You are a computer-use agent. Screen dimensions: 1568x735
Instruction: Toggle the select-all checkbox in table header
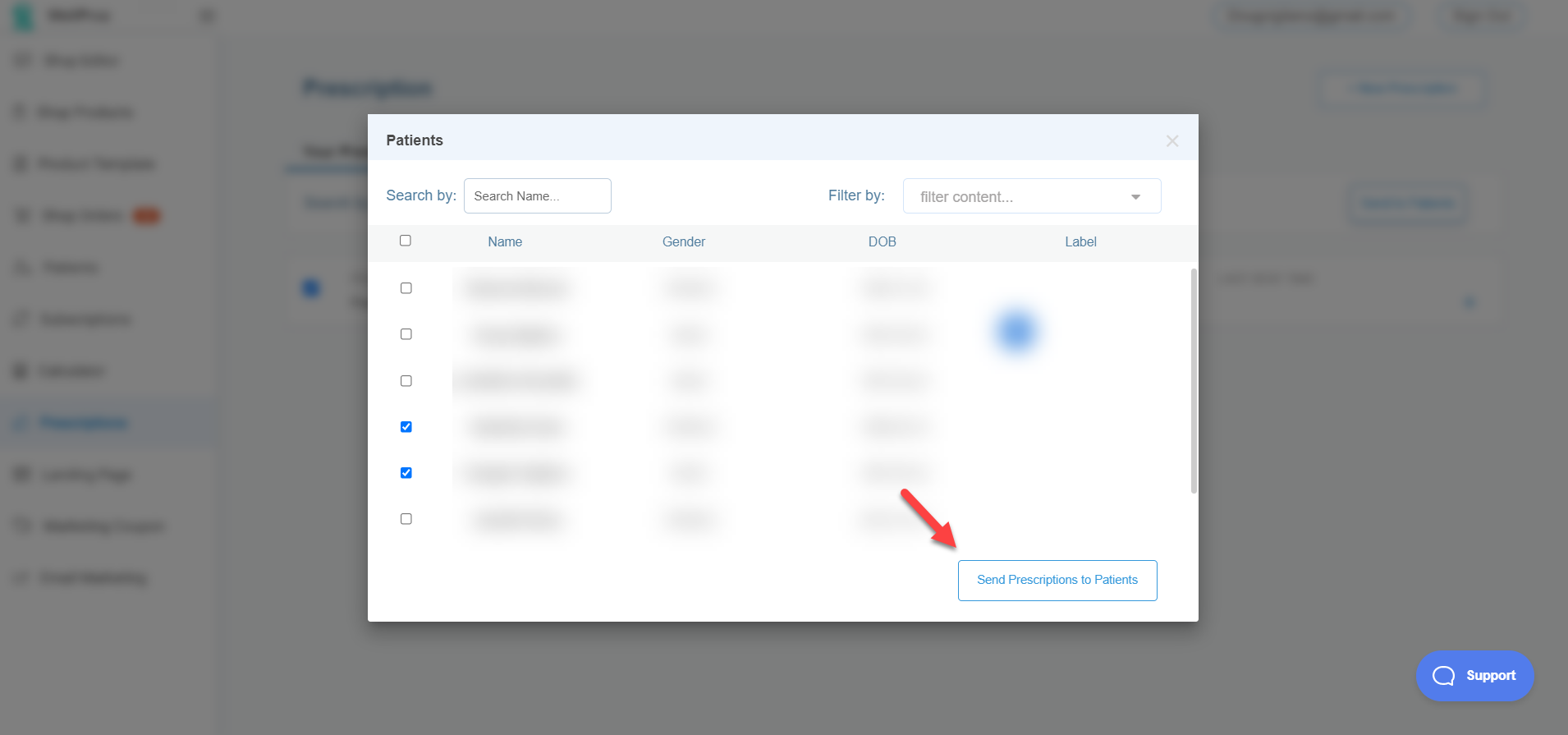[406, 241]
